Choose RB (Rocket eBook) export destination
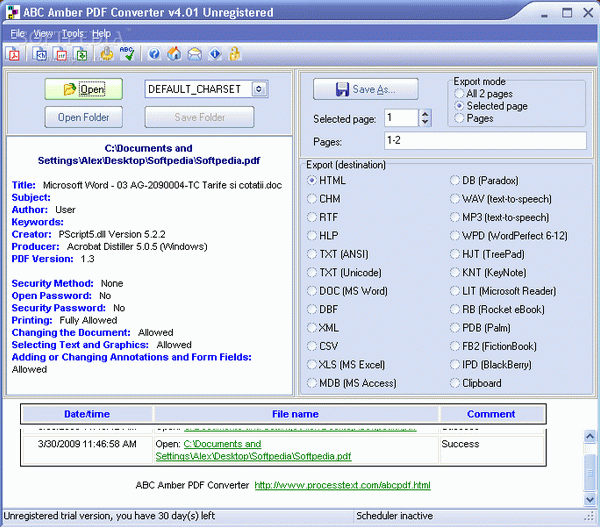The image size is (600, 527). [x=497, y=309]
